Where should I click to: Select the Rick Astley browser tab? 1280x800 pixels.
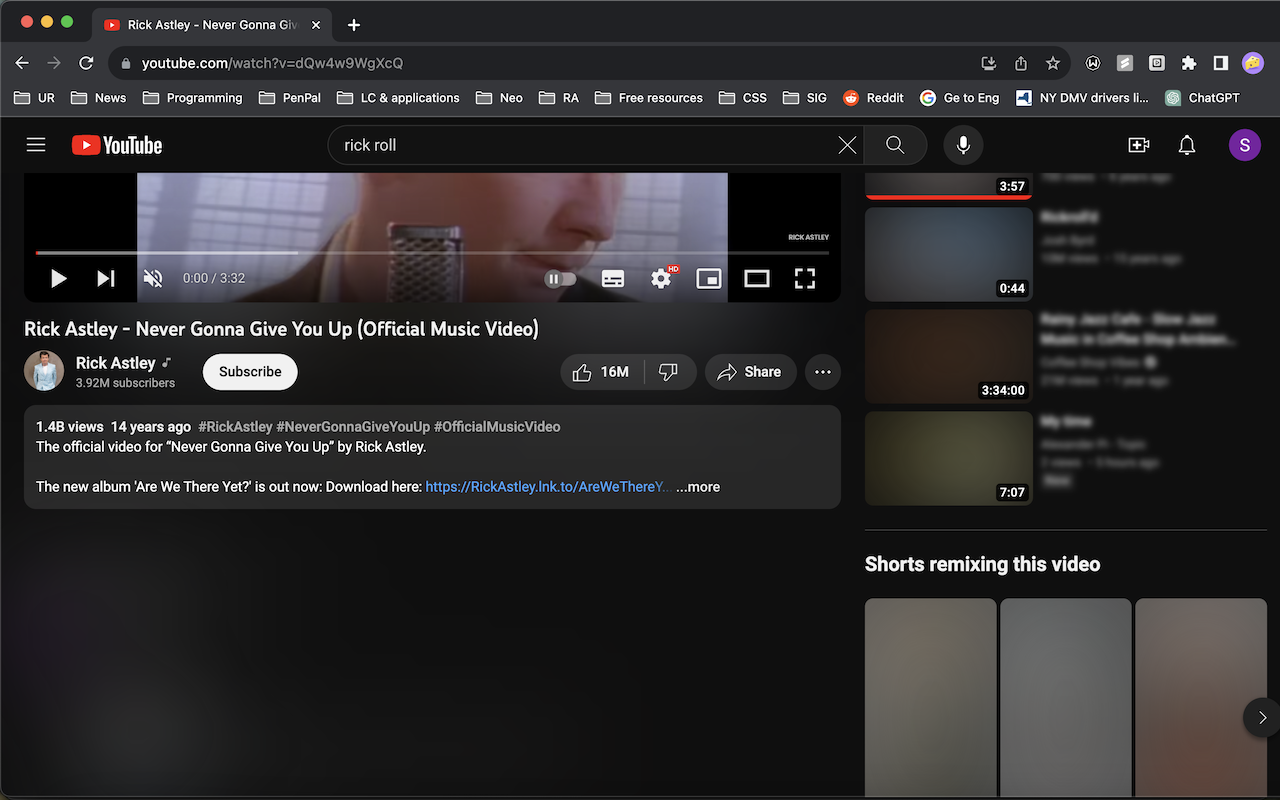click(212, 25)
